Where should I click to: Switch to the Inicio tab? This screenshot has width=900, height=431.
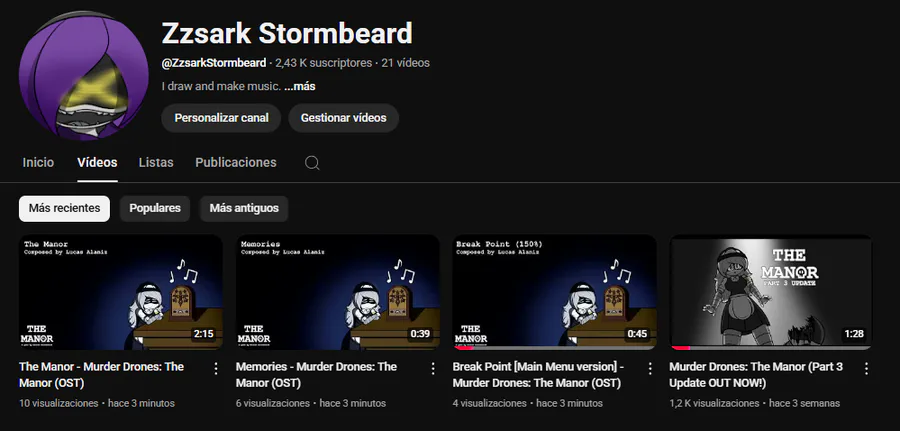38,163
